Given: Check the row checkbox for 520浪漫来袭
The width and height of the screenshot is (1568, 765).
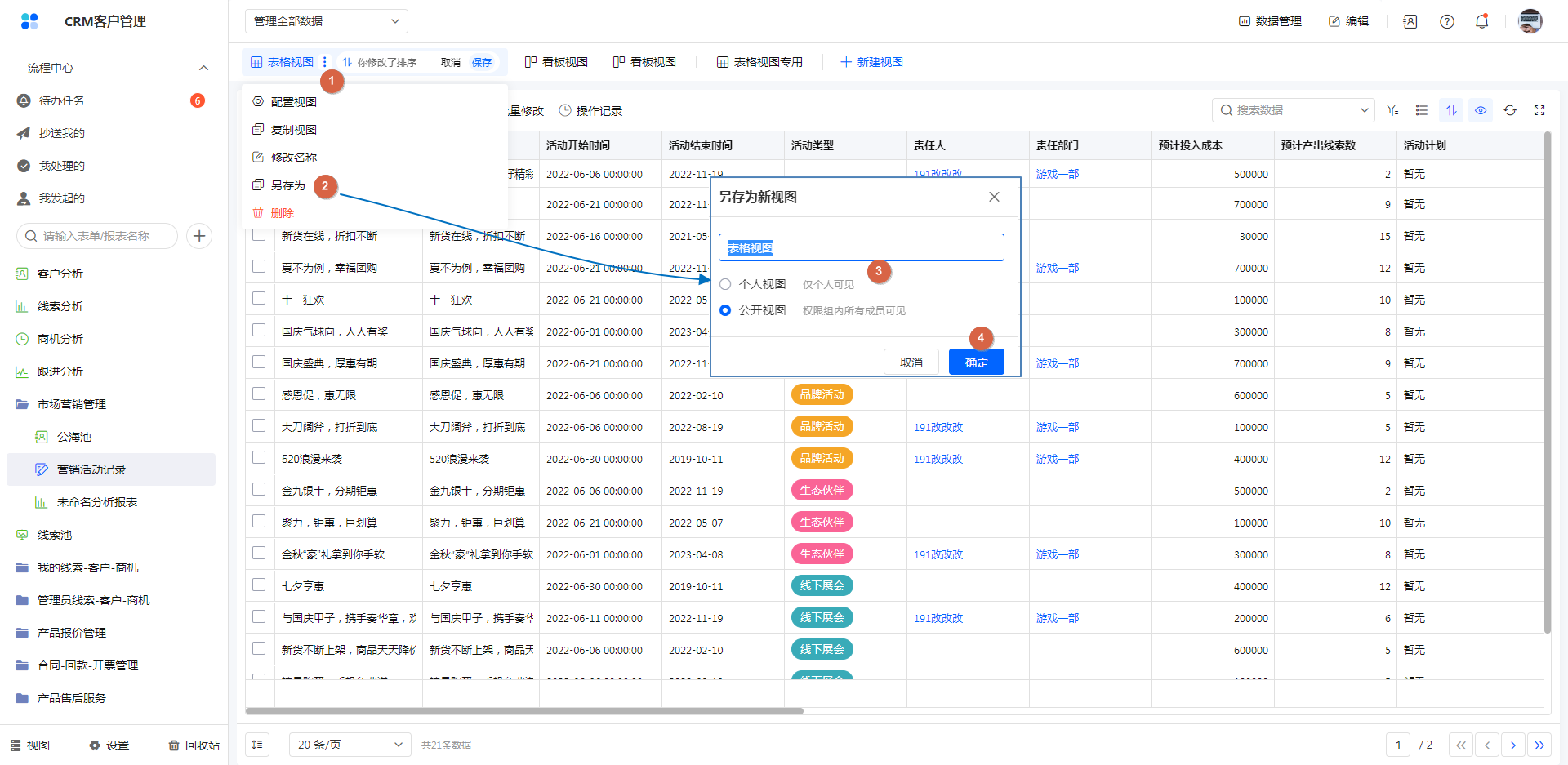Looking at the screenshot, I should [259, 458].
